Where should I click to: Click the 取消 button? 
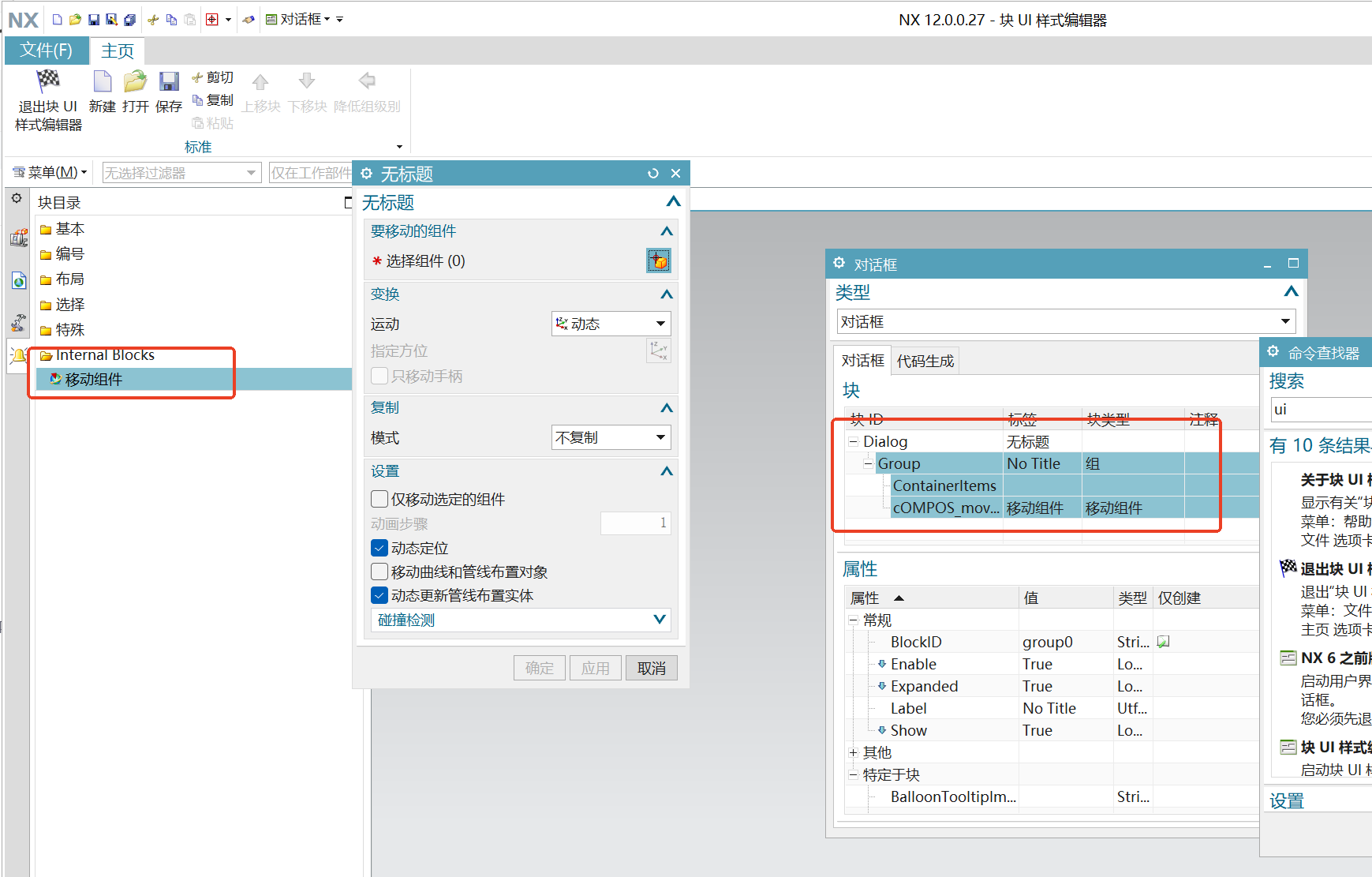[651, 667]
